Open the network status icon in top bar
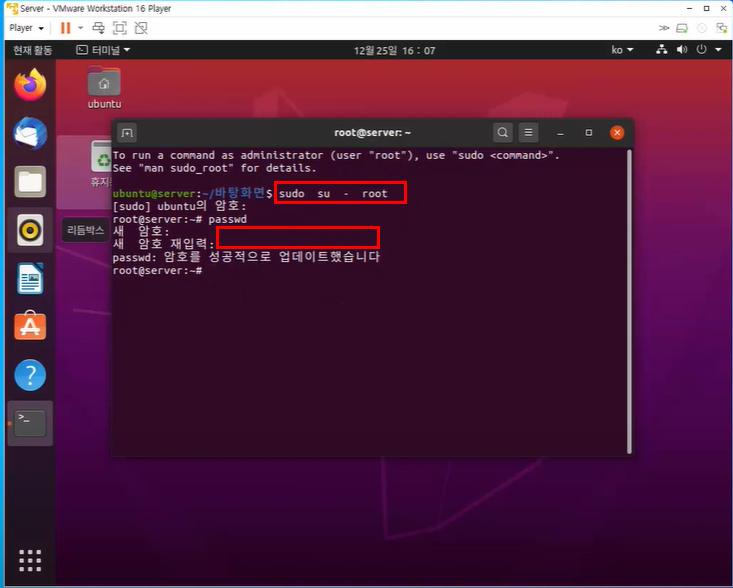Viewport: 733px width, 588px height. pyautogui.click(x=661, y=50)
